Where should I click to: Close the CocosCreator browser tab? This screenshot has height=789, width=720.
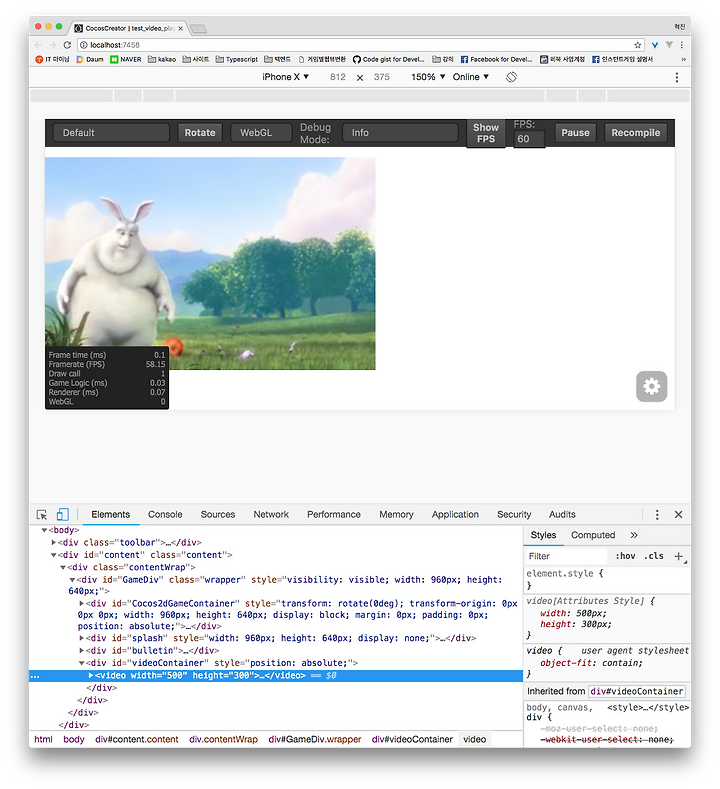point(180,29)
